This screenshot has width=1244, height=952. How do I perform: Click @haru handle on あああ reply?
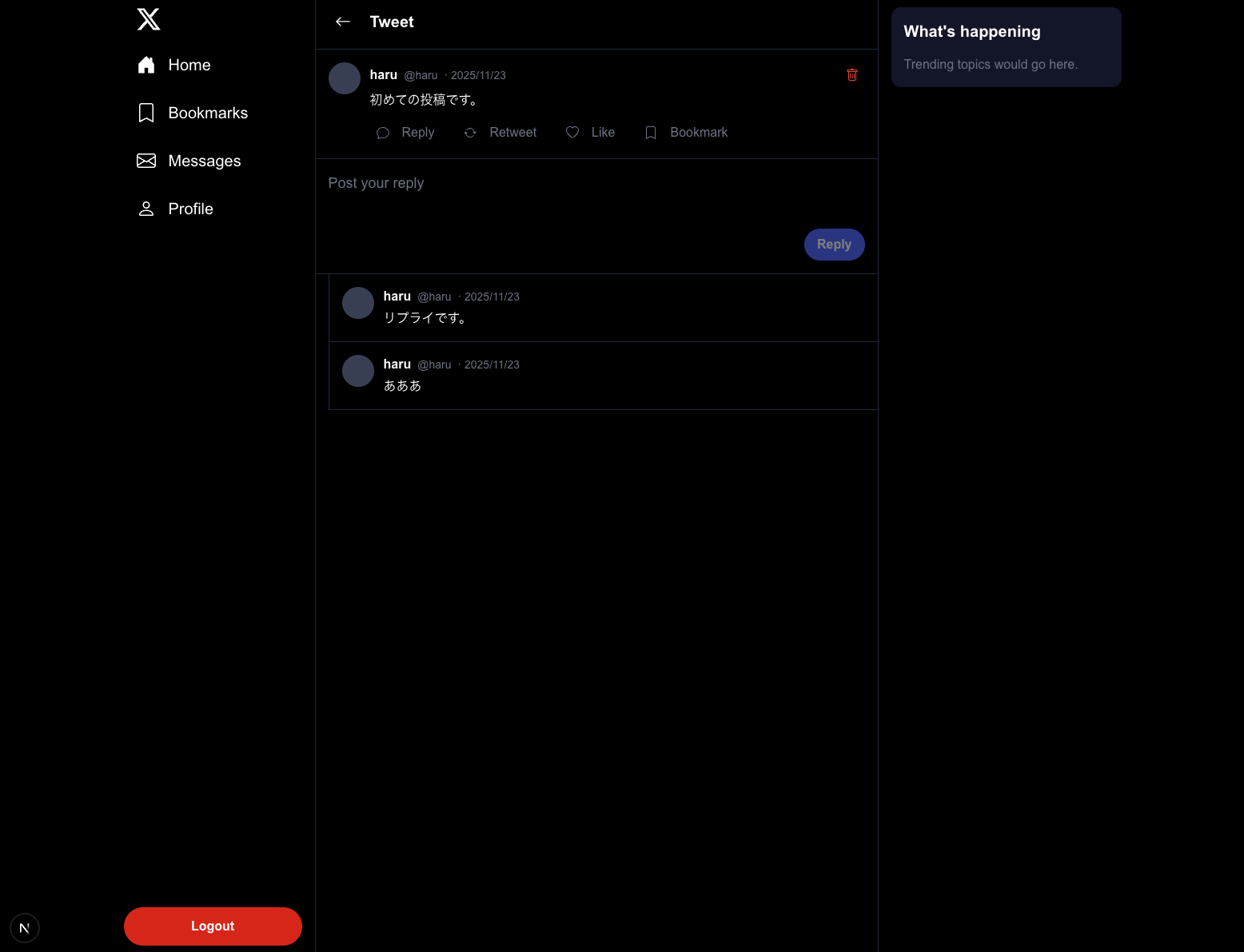(434, 364)
